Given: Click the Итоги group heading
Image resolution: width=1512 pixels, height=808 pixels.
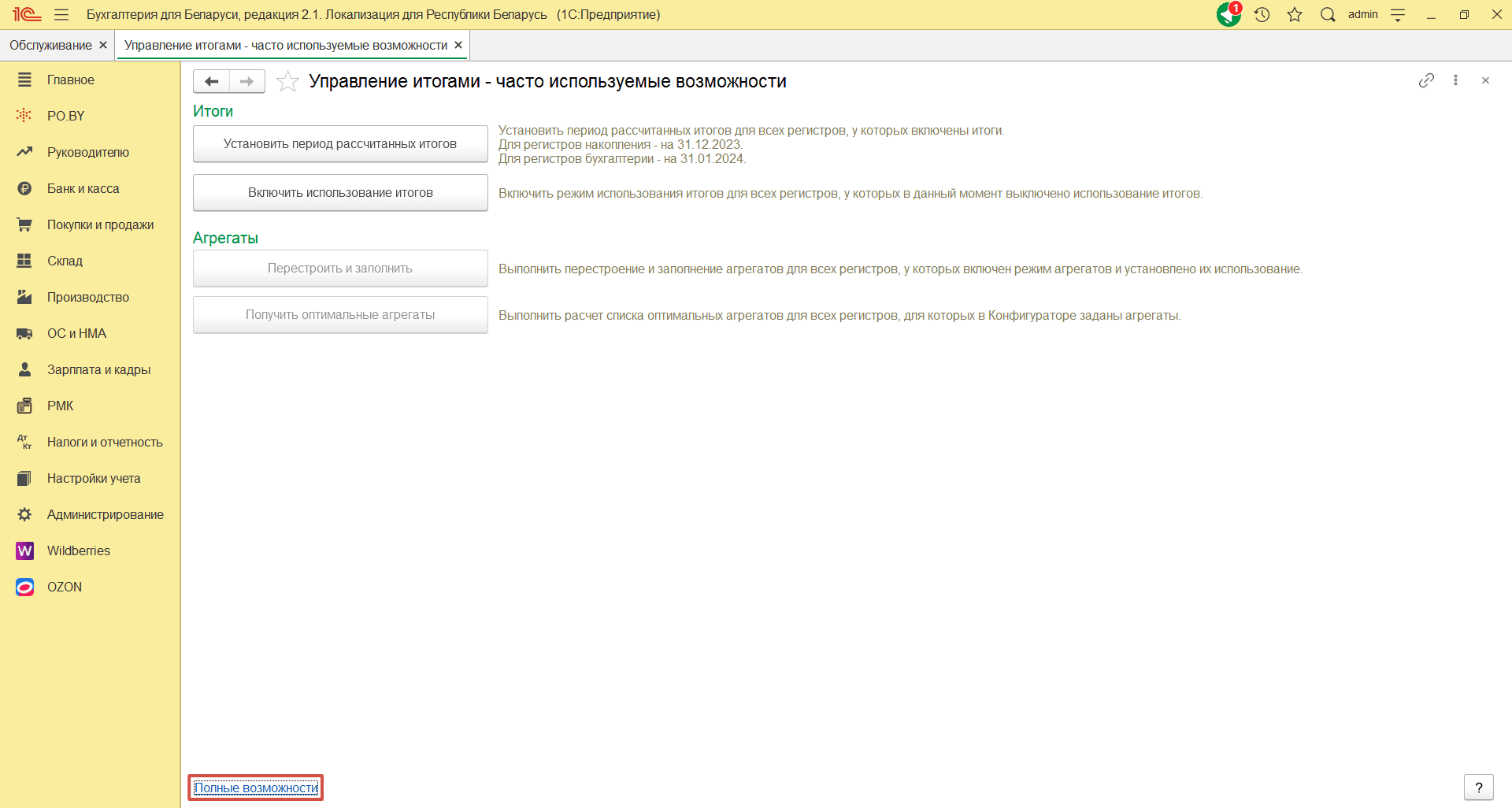Looking at the screenshot, I should [213, 111].
